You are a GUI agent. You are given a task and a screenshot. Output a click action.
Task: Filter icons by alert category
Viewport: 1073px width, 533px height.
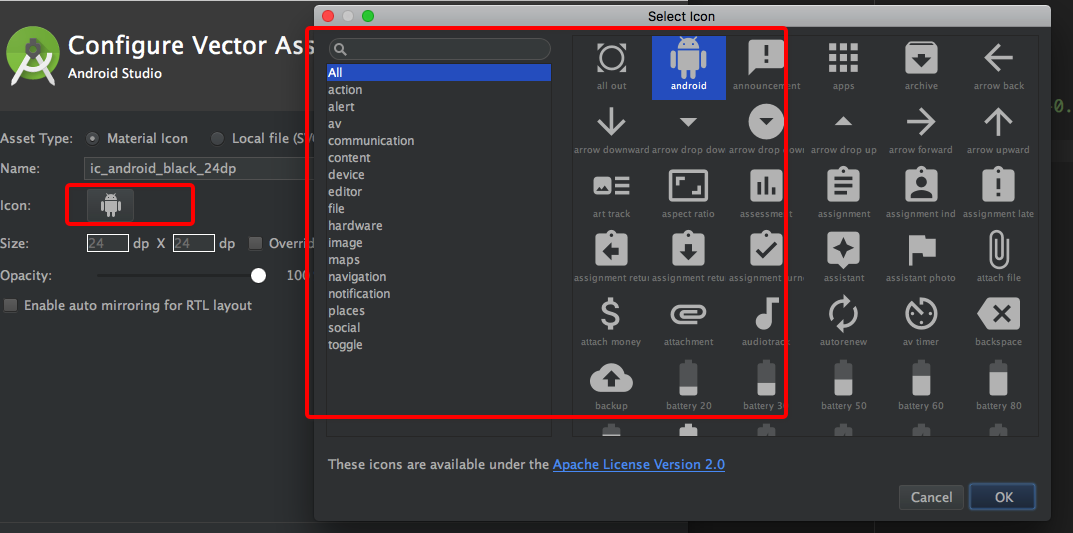(x=439, y=107)
